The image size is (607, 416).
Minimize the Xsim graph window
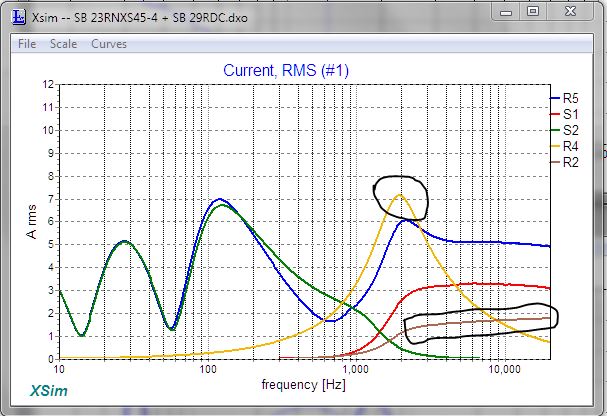[x=506, y=12]
